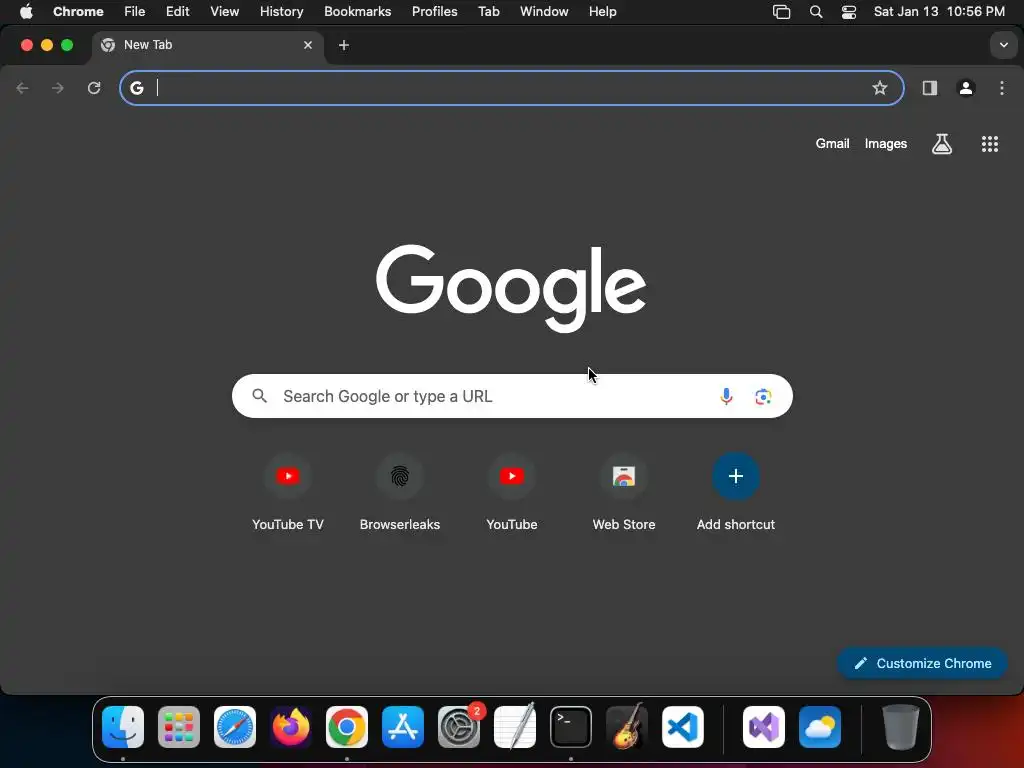Image resolution: width=1024 pixels, height=768 pixels.
Task: Click the Chrome icon in the Dock
Action: pos(347,727)
